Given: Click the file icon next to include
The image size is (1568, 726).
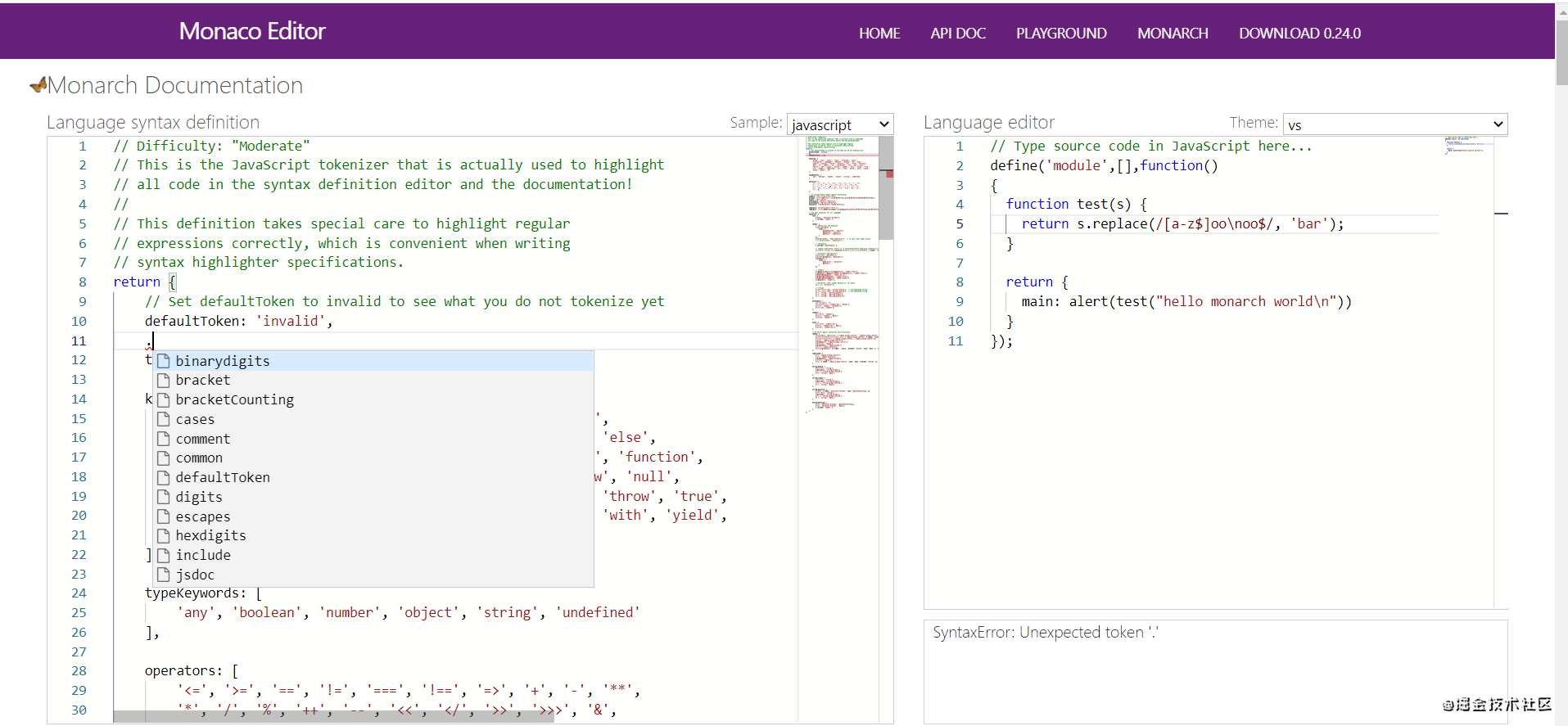Looking at the screenshot, I should point(164,555).
